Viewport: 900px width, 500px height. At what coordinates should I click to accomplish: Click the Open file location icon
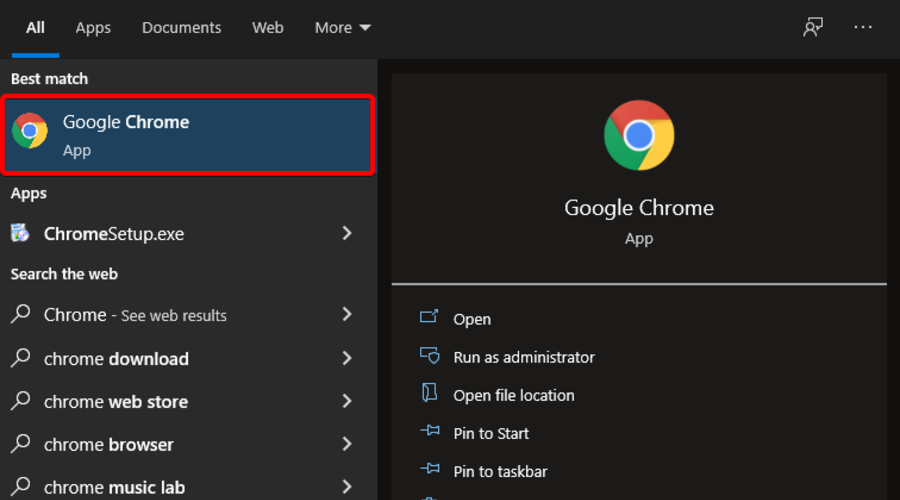click(430, 394)
